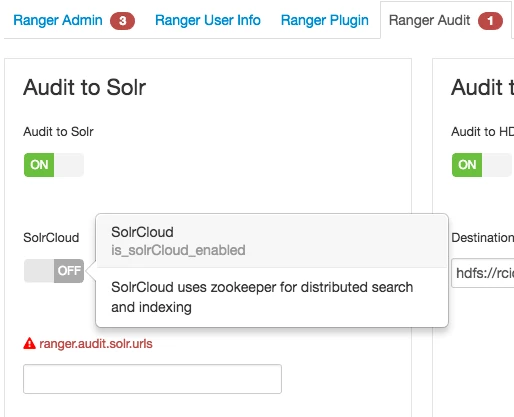Switch to the Ranger Admin tab

pyautogui.click(x=58, y=20)
